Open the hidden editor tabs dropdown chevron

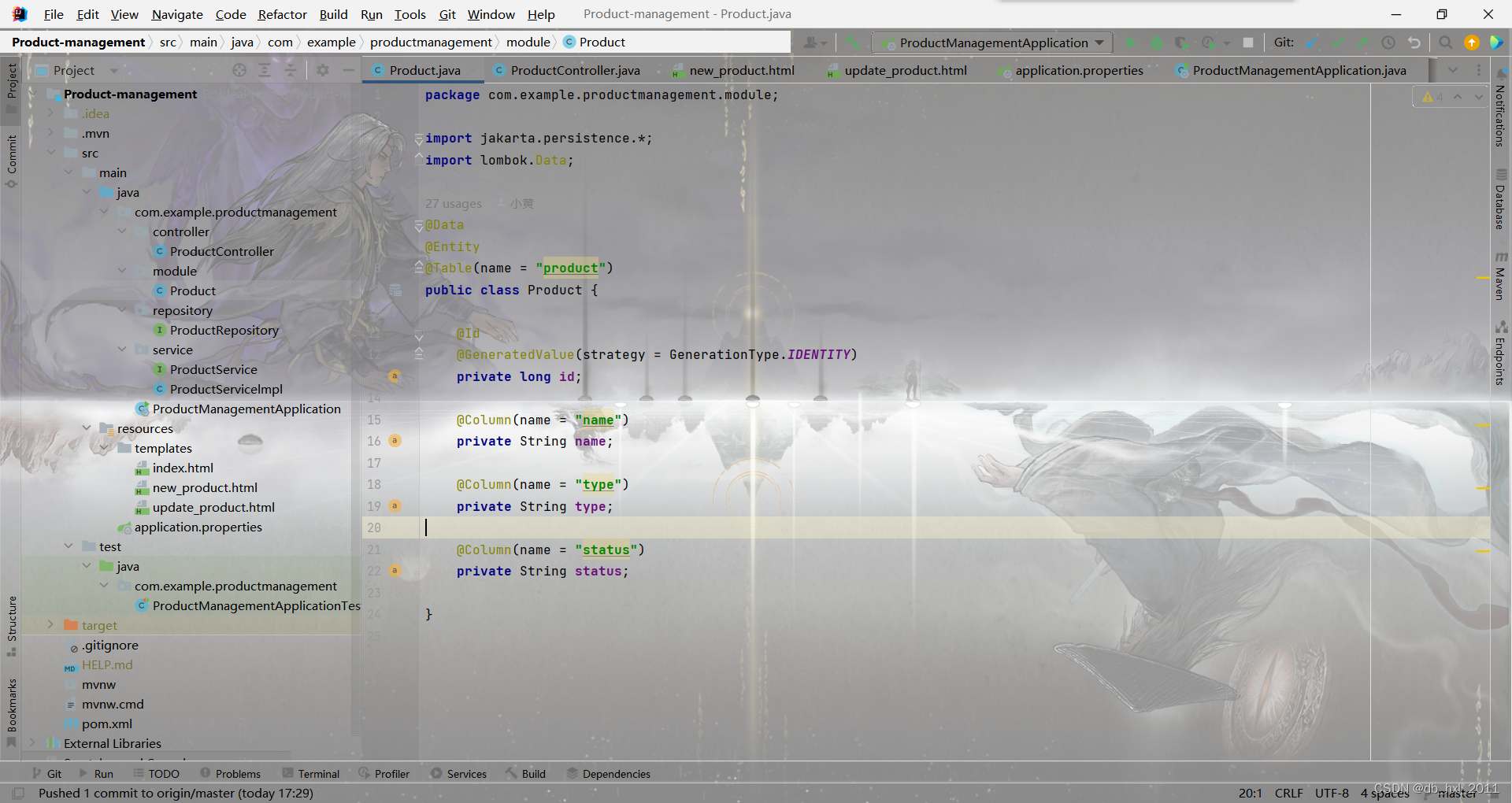[1452, 70]
